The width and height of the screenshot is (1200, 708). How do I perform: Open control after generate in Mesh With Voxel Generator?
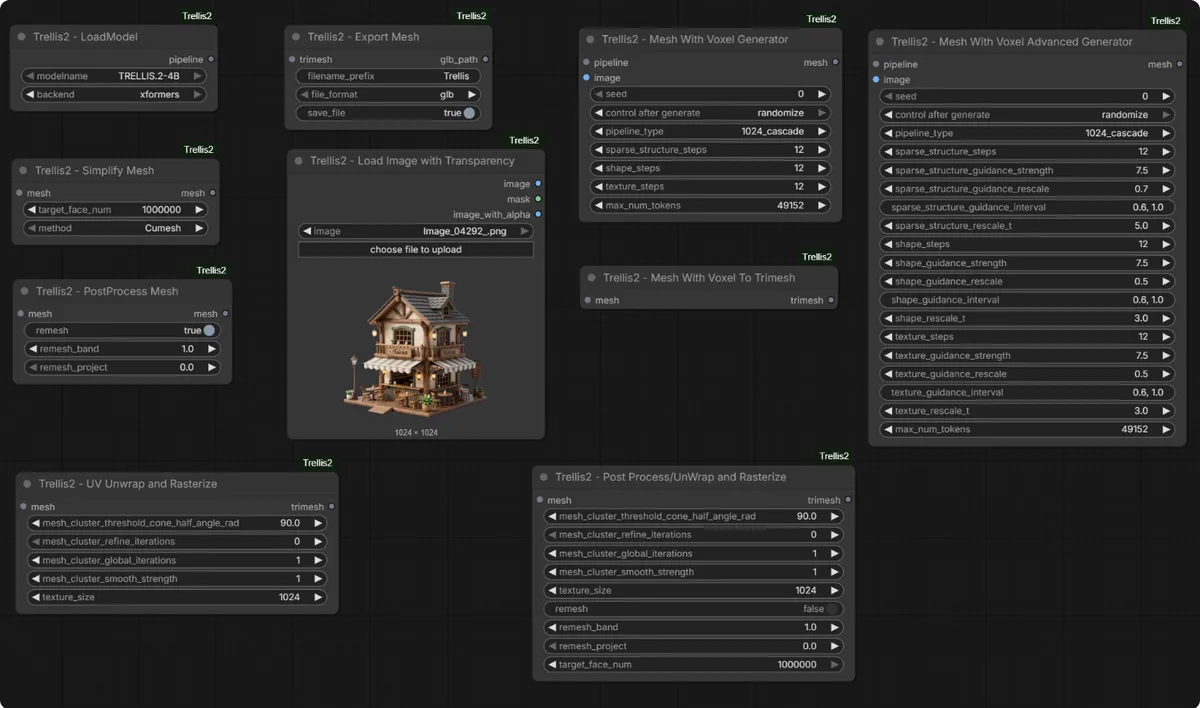[711, 113]
